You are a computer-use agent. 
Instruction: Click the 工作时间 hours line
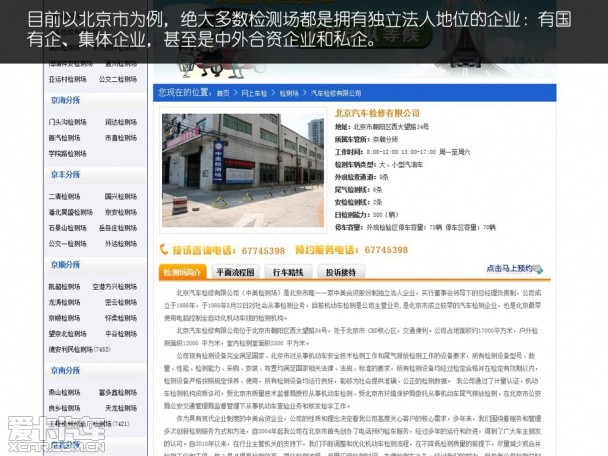tap(402, 152)
